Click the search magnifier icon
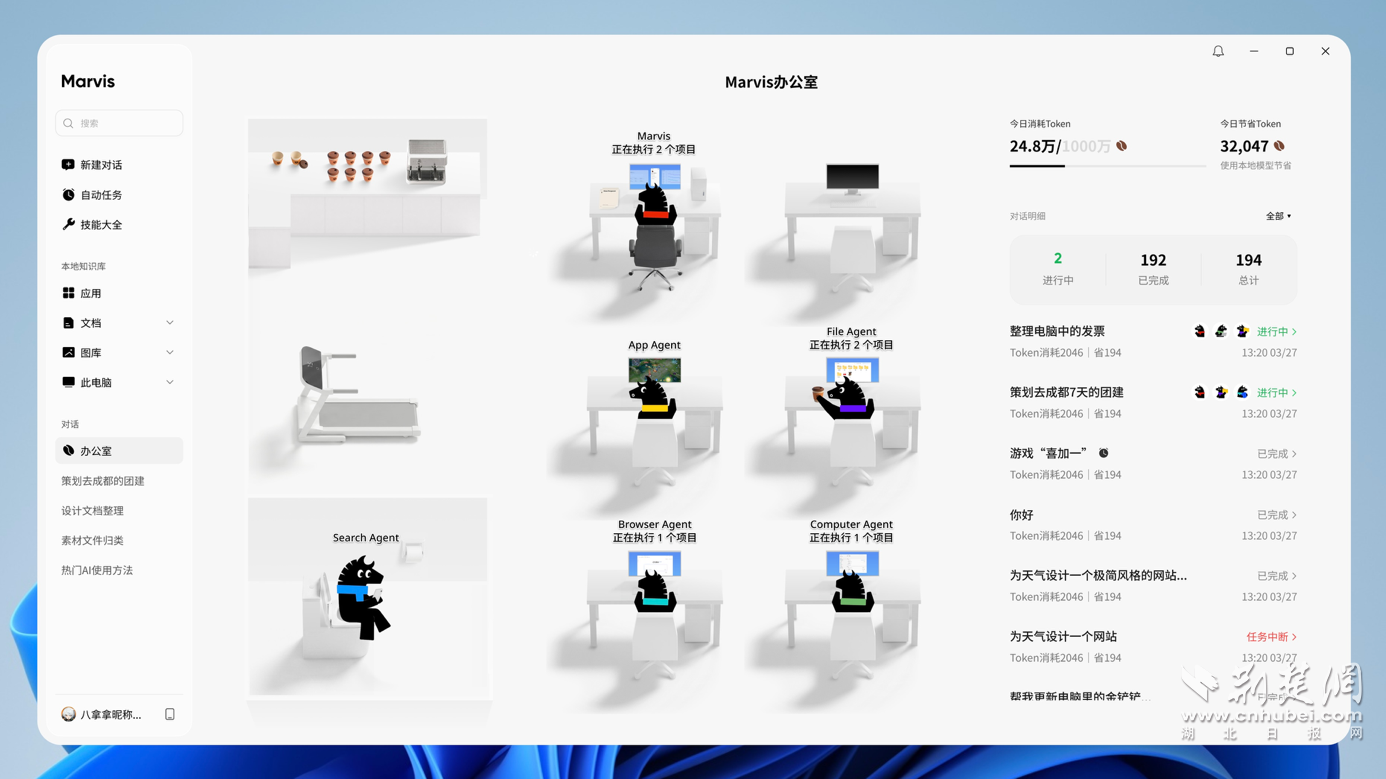Image resolution: width=1386 pixels, height=779 pixels. tap(68, 123)
